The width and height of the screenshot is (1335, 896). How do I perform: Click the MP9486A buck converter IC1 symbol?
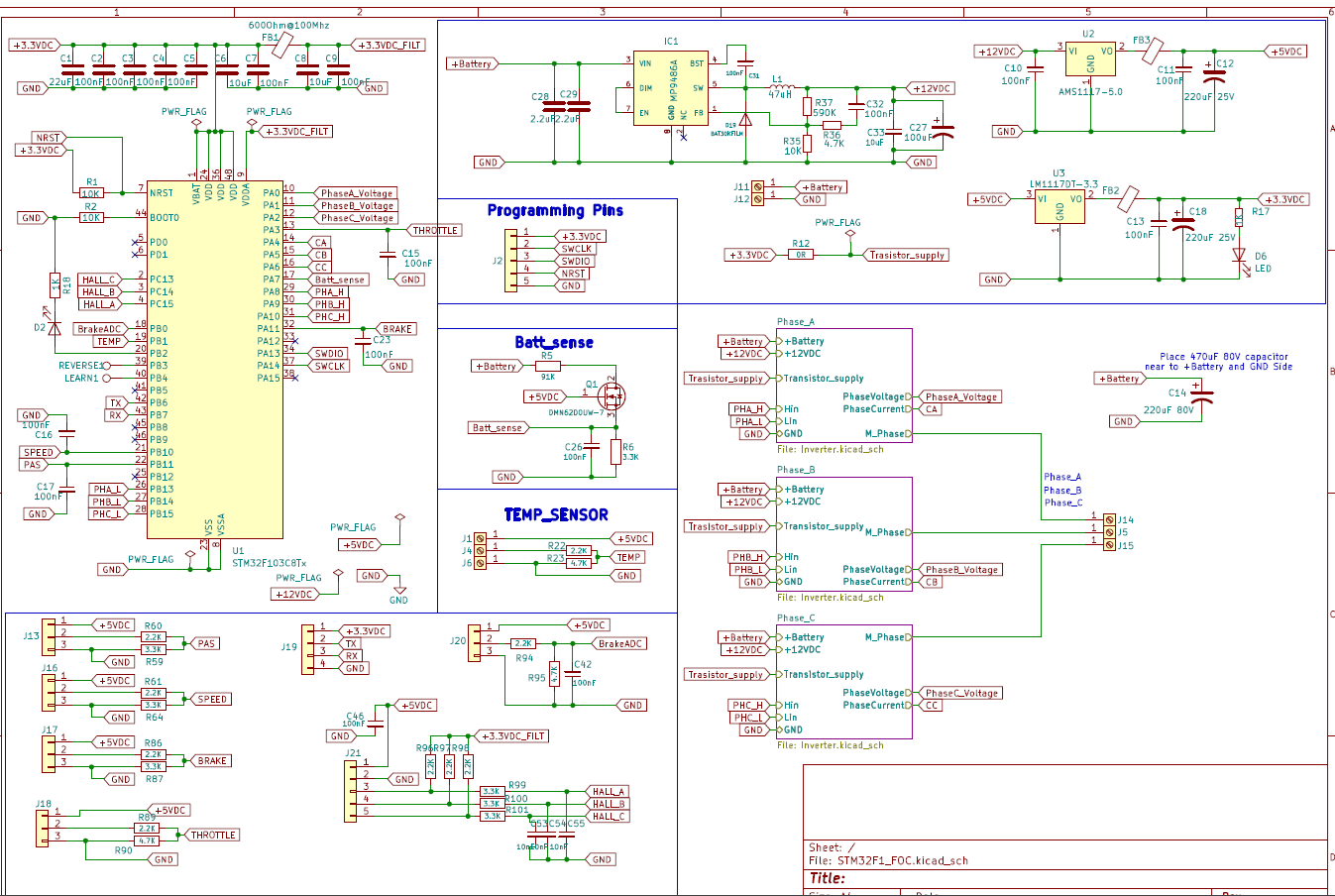tap(671, 88)
